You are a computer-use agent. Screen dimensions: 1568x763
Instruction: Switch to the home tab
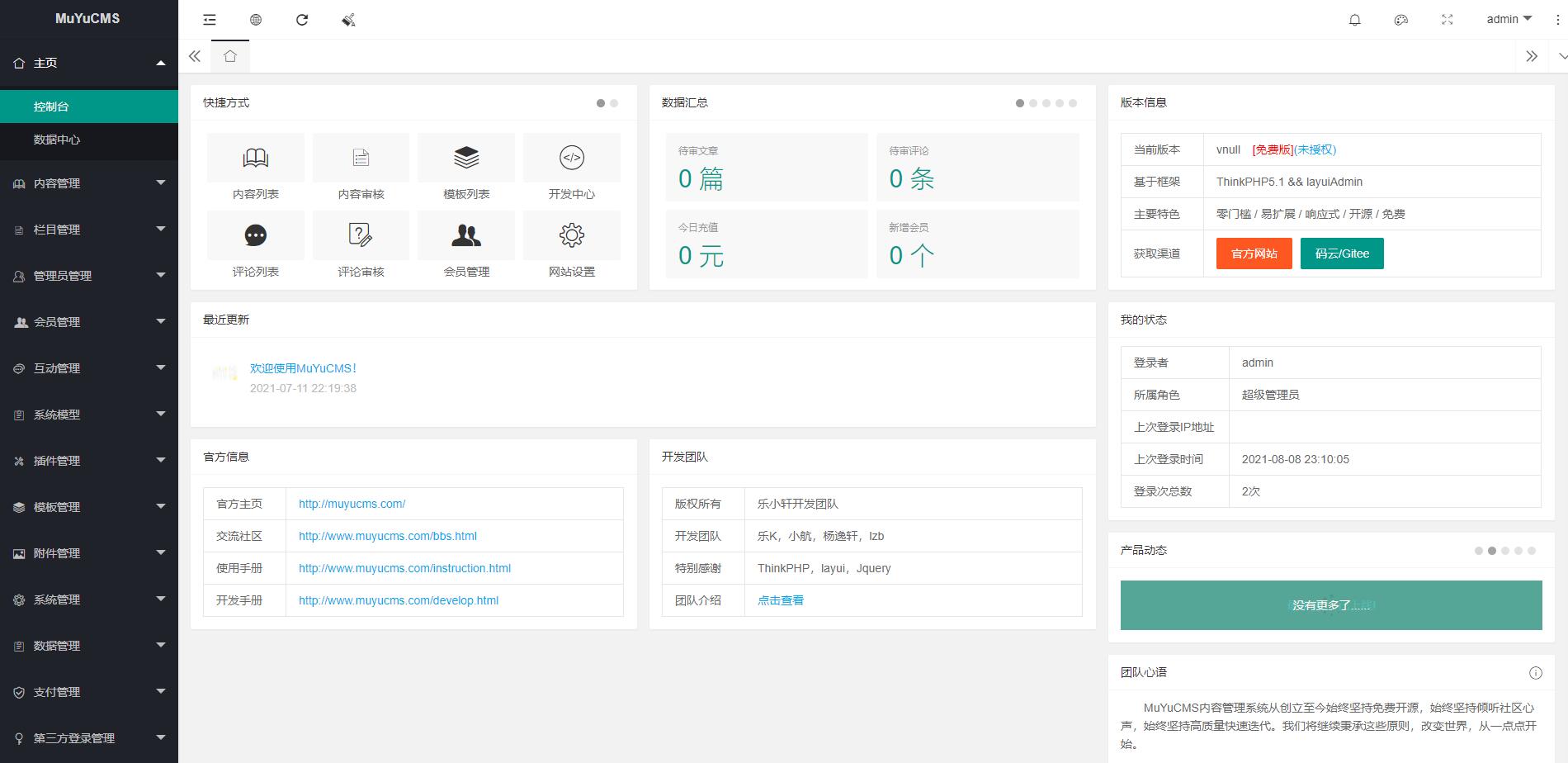pyautogui.click(x=230, y=56)
